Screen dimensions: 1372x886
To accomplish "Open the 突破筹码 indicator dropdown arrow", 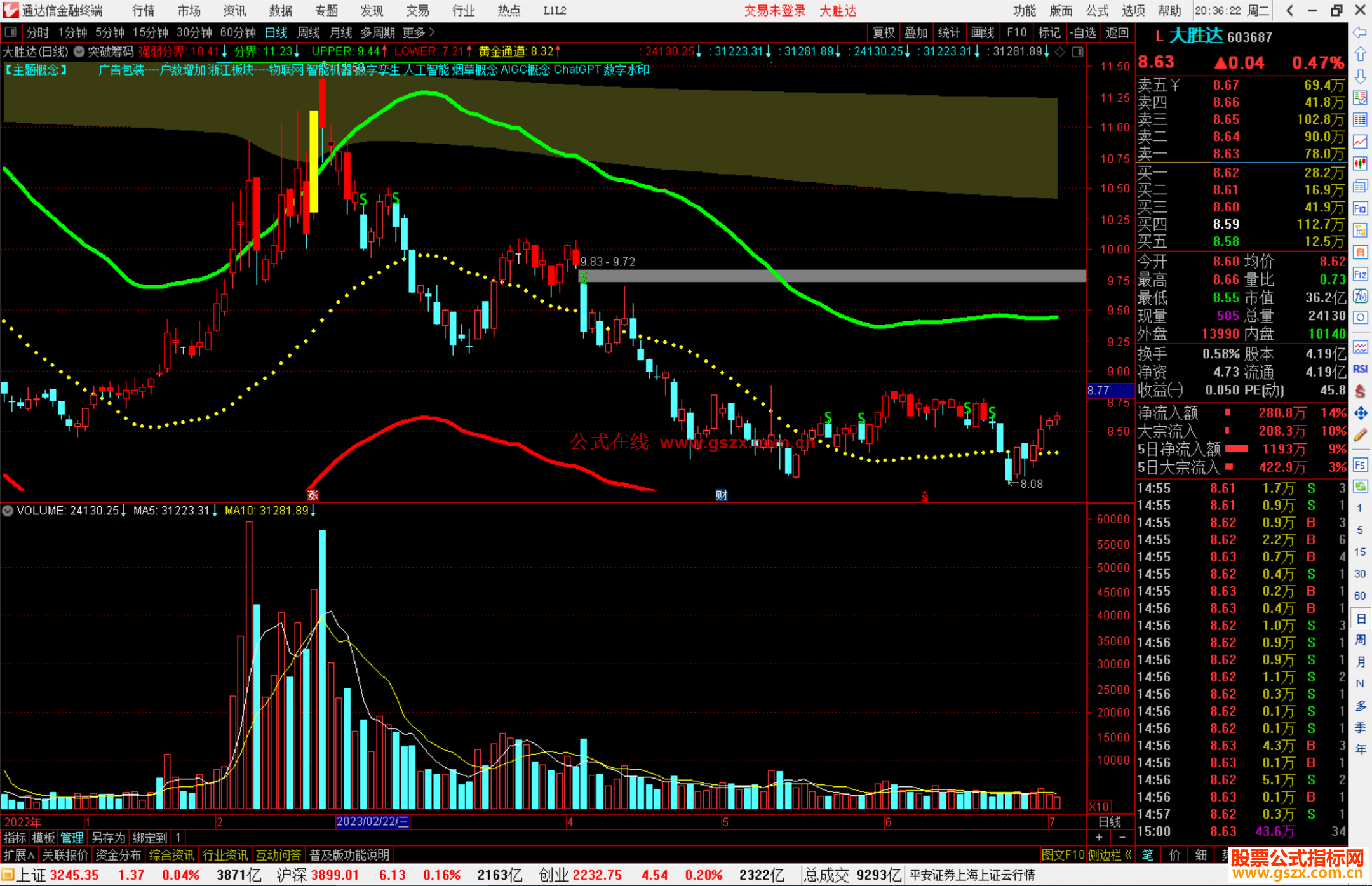I will coord(79,51).
